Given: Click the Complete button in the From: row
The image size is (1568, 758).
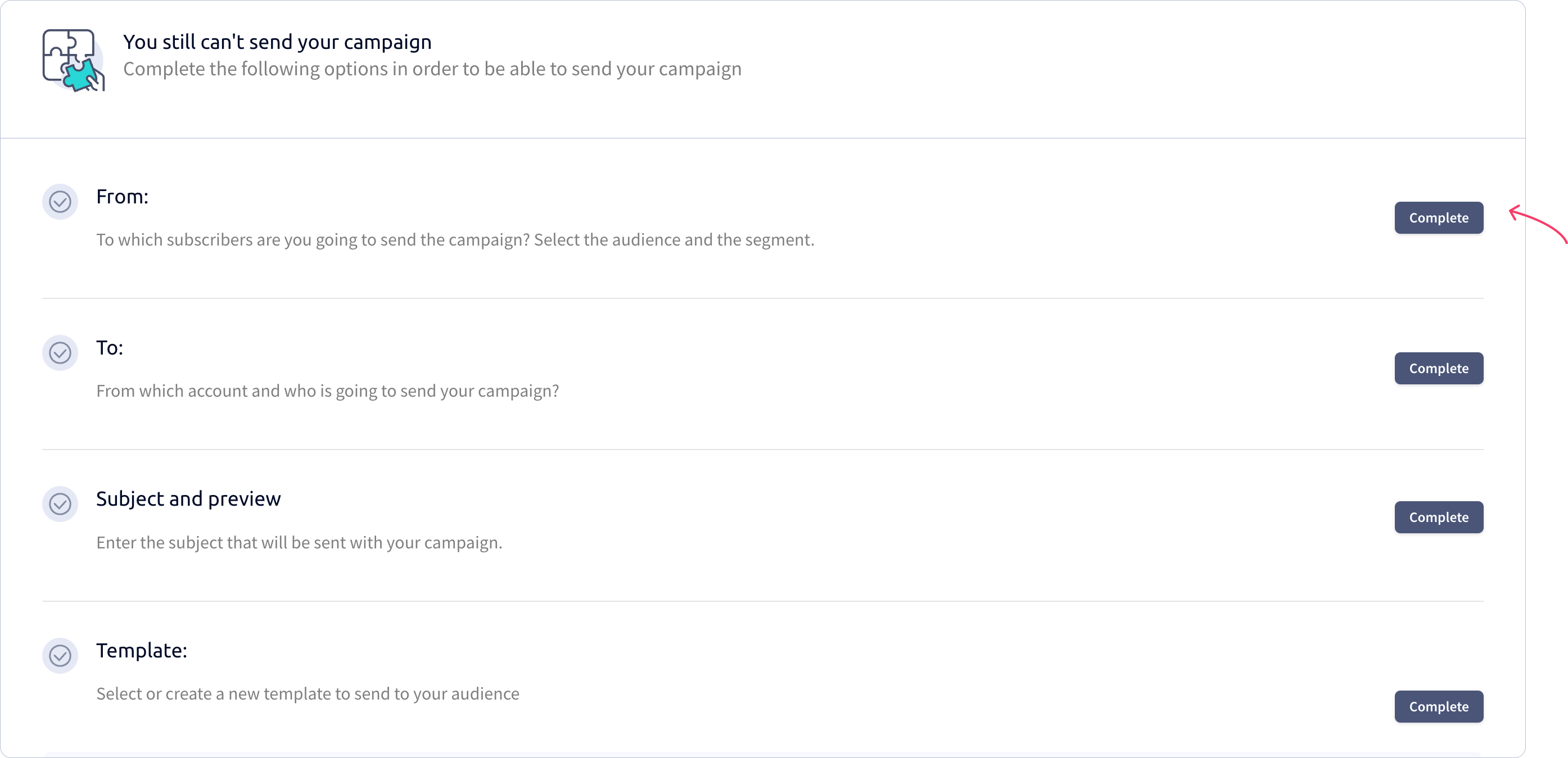Looking at the screenshot, I should point(1438,217).
